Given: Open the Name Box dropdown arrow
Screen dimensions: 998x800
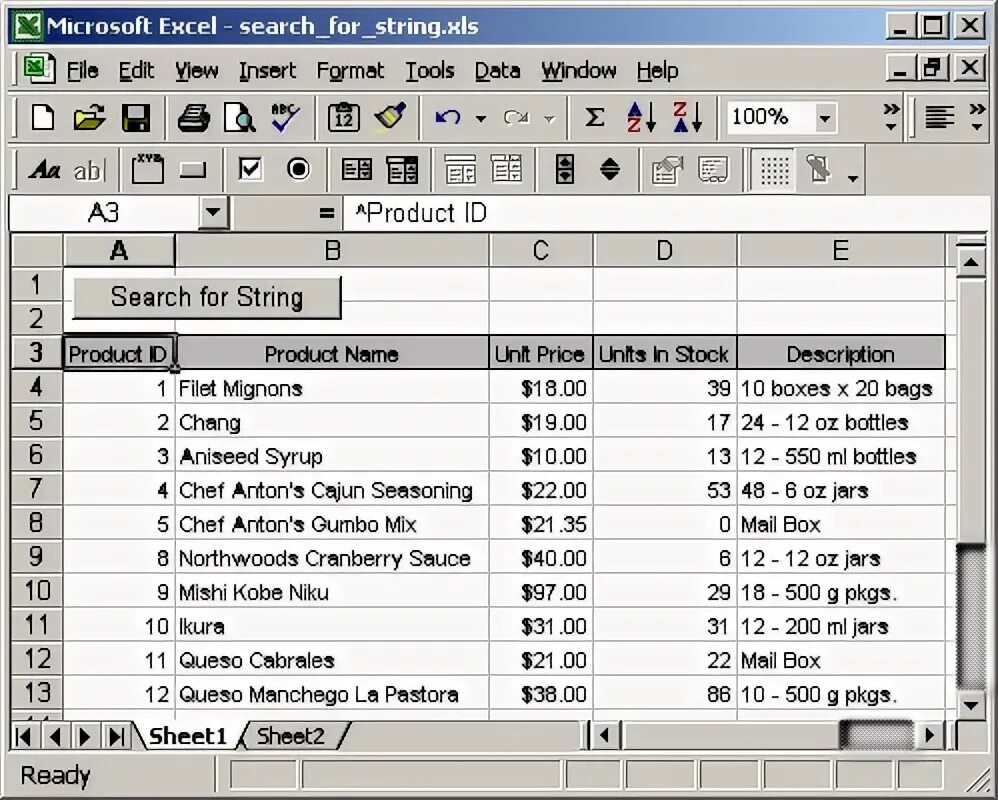Looking at the screenshot, I should (x=213, y=212).
